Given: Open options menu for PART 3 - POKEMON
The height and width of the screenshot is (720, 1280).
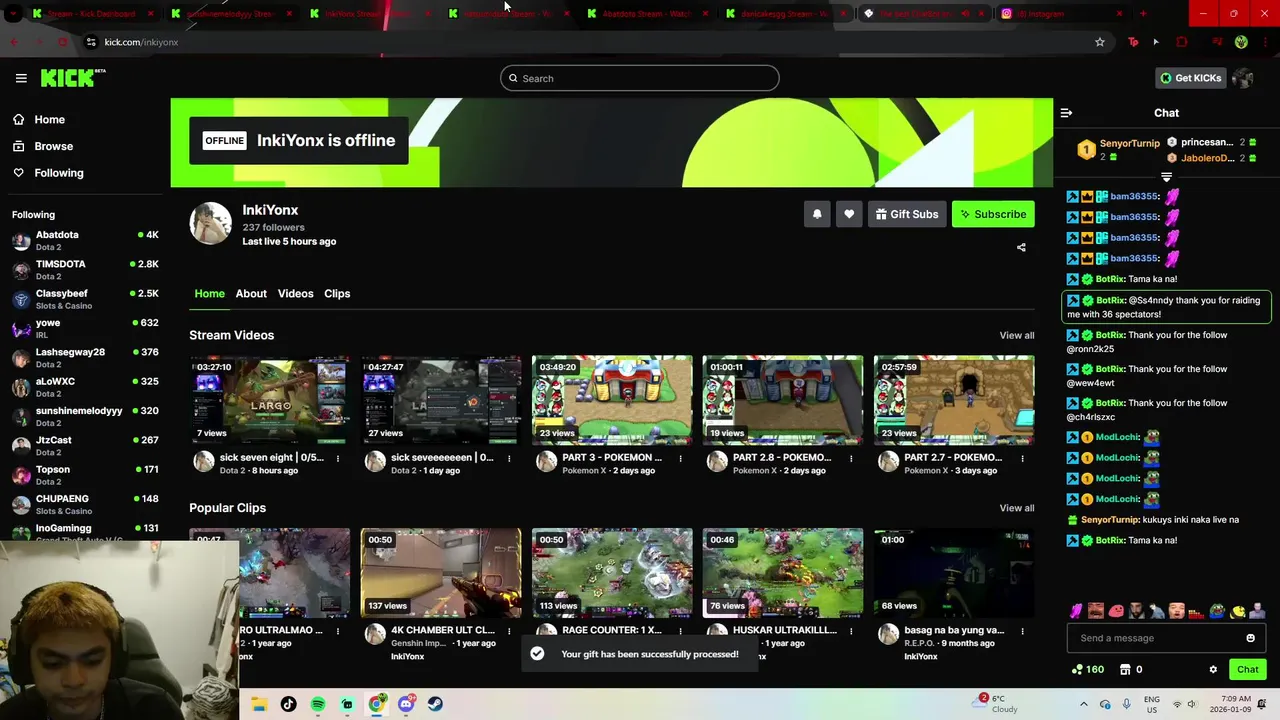Looking at the screenshot, I should [x=680, y=459].
